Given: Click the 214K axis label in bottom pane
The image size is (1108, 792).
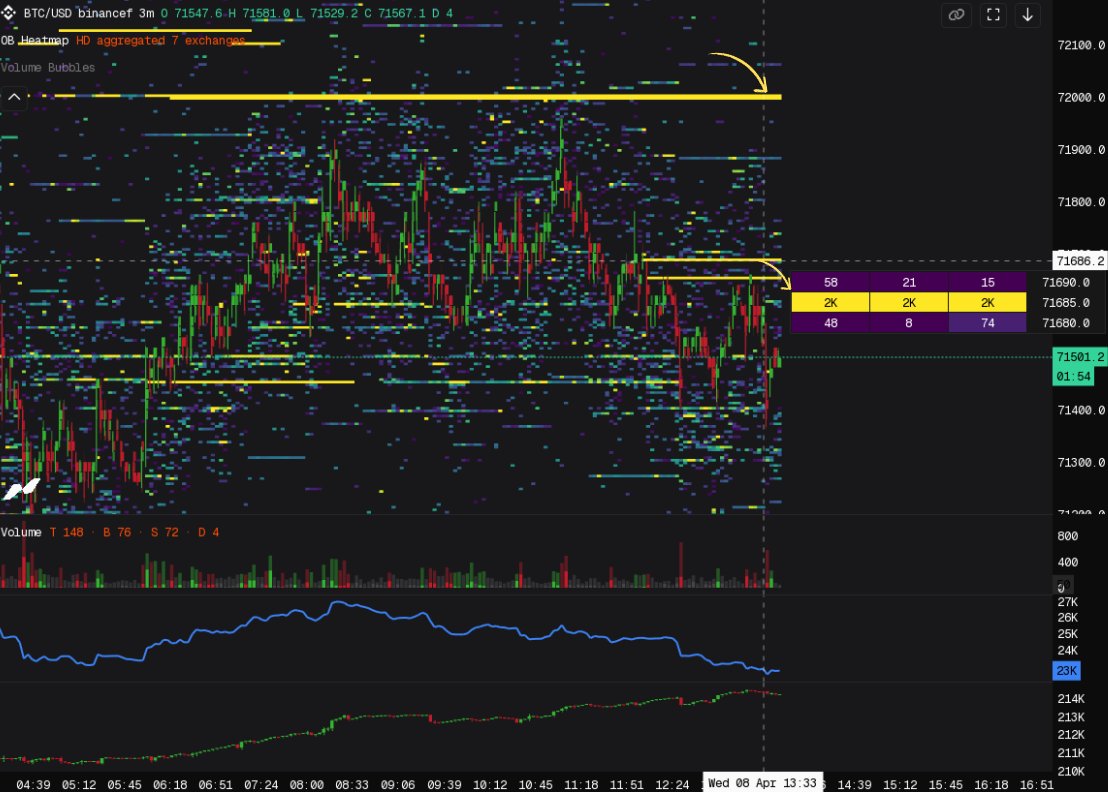Looking at the screenshot, I should 1071,698.
